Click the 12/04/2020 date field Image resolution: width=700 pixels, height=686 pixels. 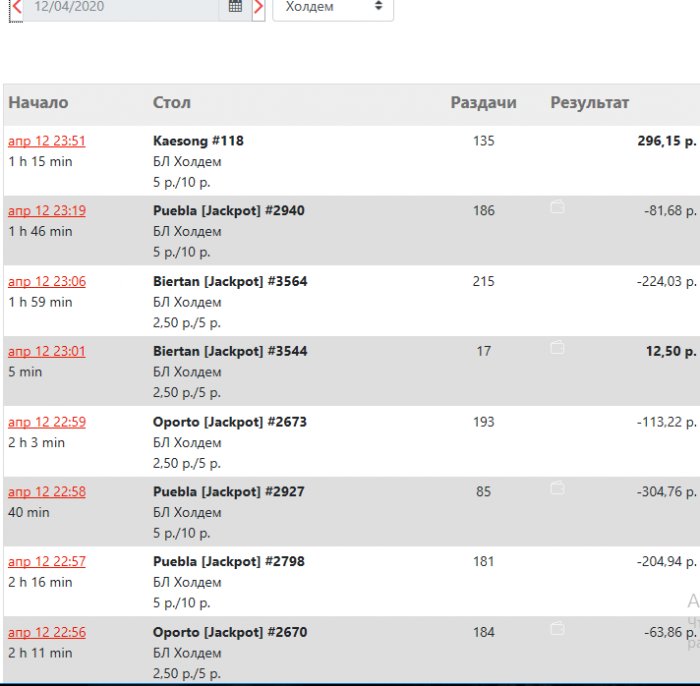120,6
